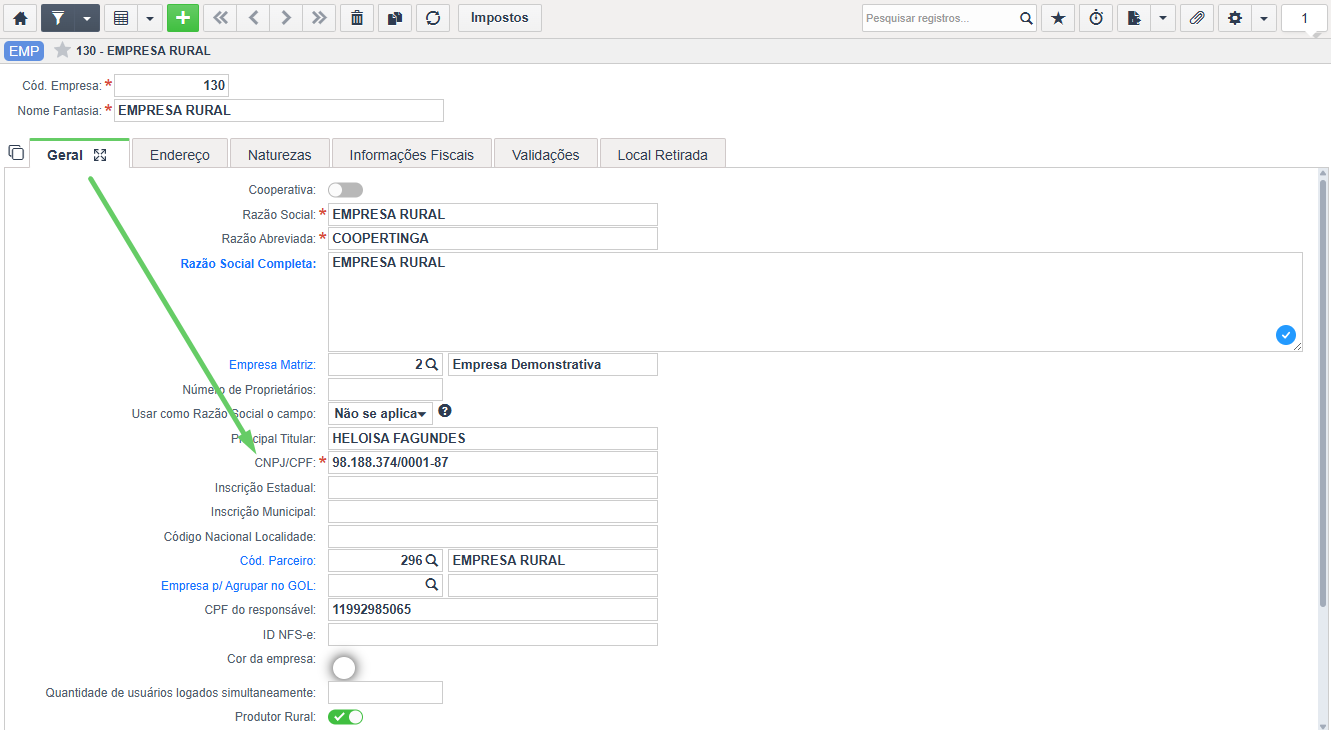Viewport: 1331px width, 730px height.
Task: Toggle the Produtor Rural switch off
Action: point(345,717)
